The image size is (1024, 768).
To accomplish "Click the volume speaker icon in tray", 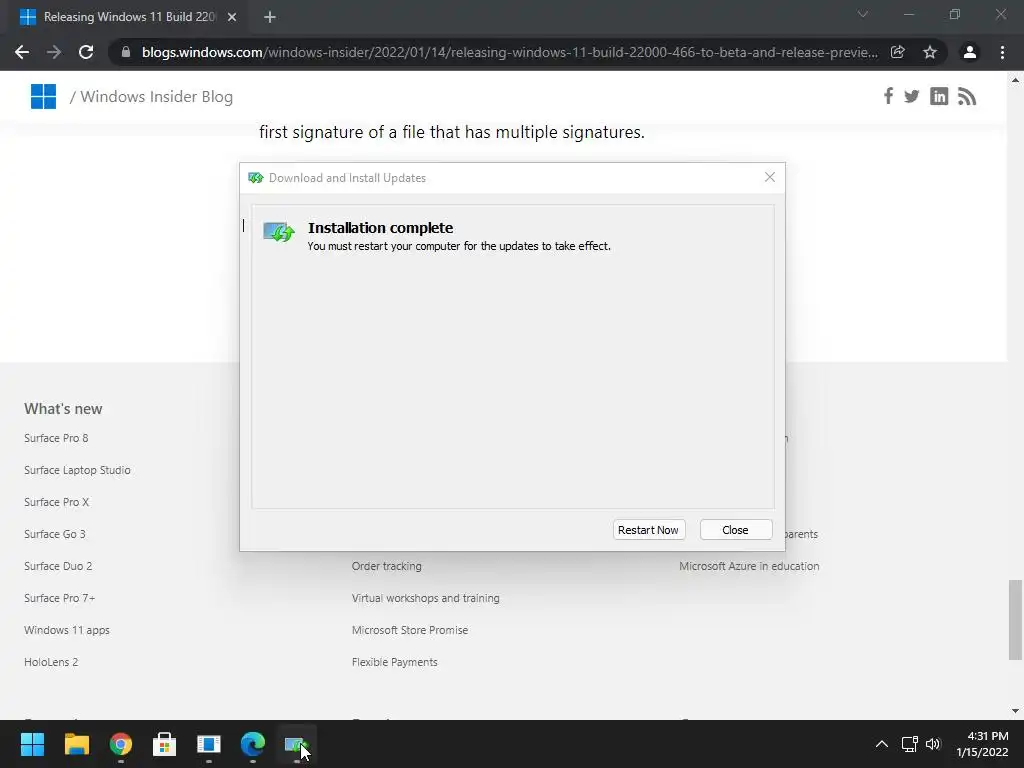I will (x=933, y=744).
